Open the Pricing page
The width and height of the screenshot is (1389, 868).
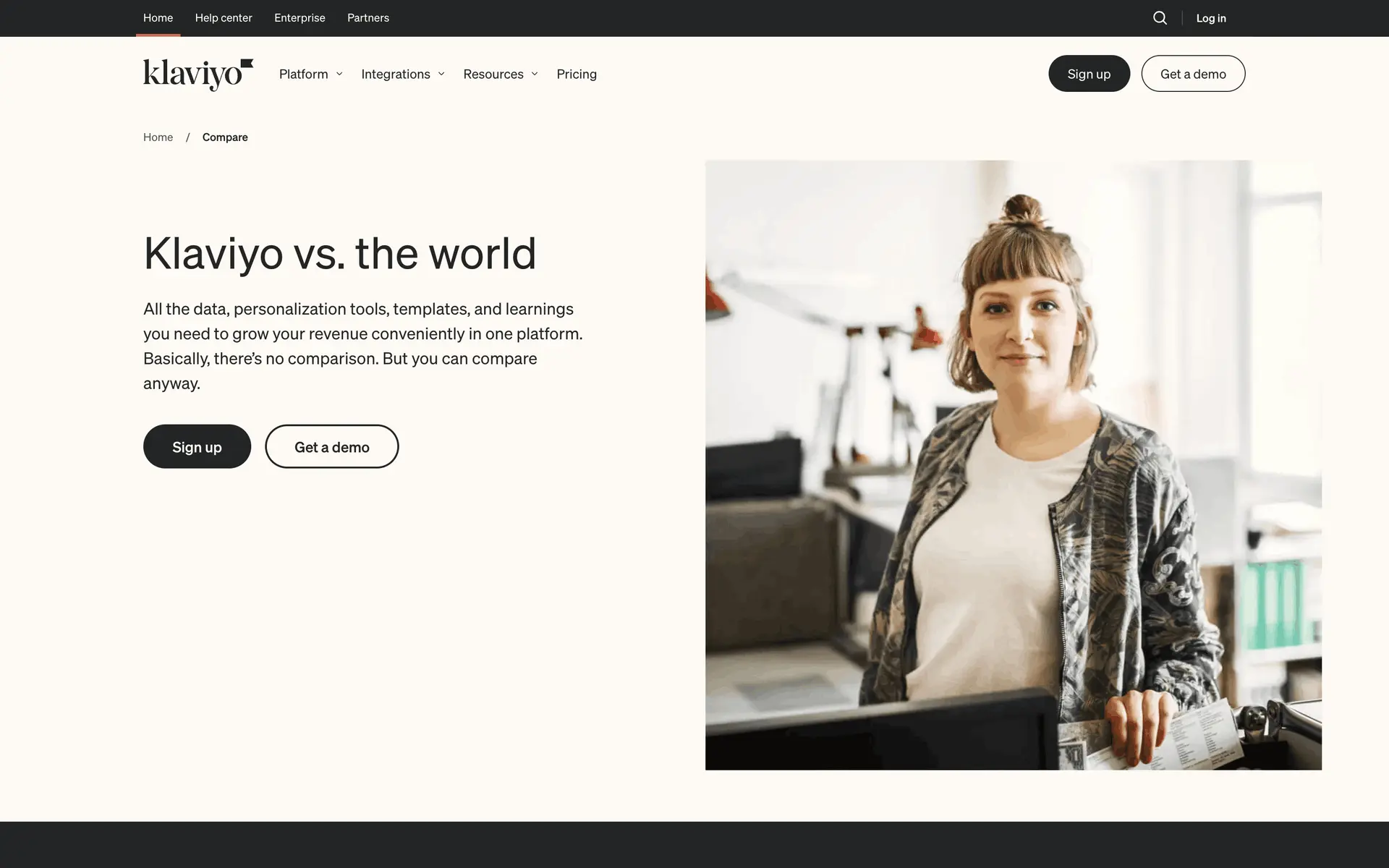point(577,74)
